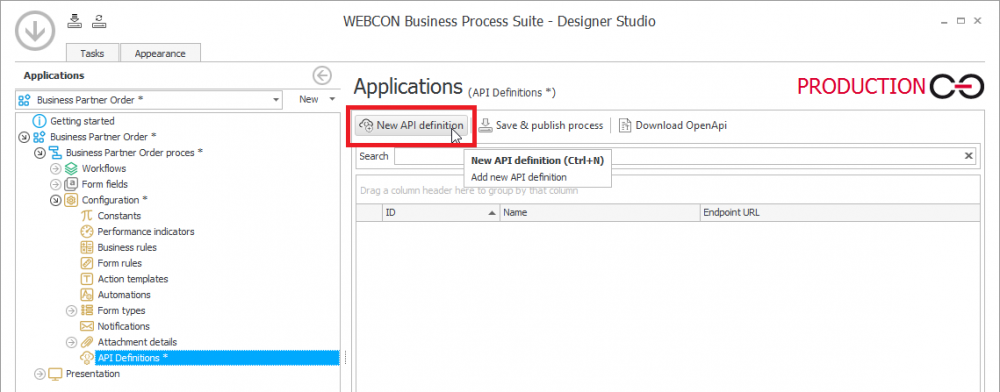1000x392 pixels.
Task: Click the second publish icon in title bar
Action: [x=98, y=21]
